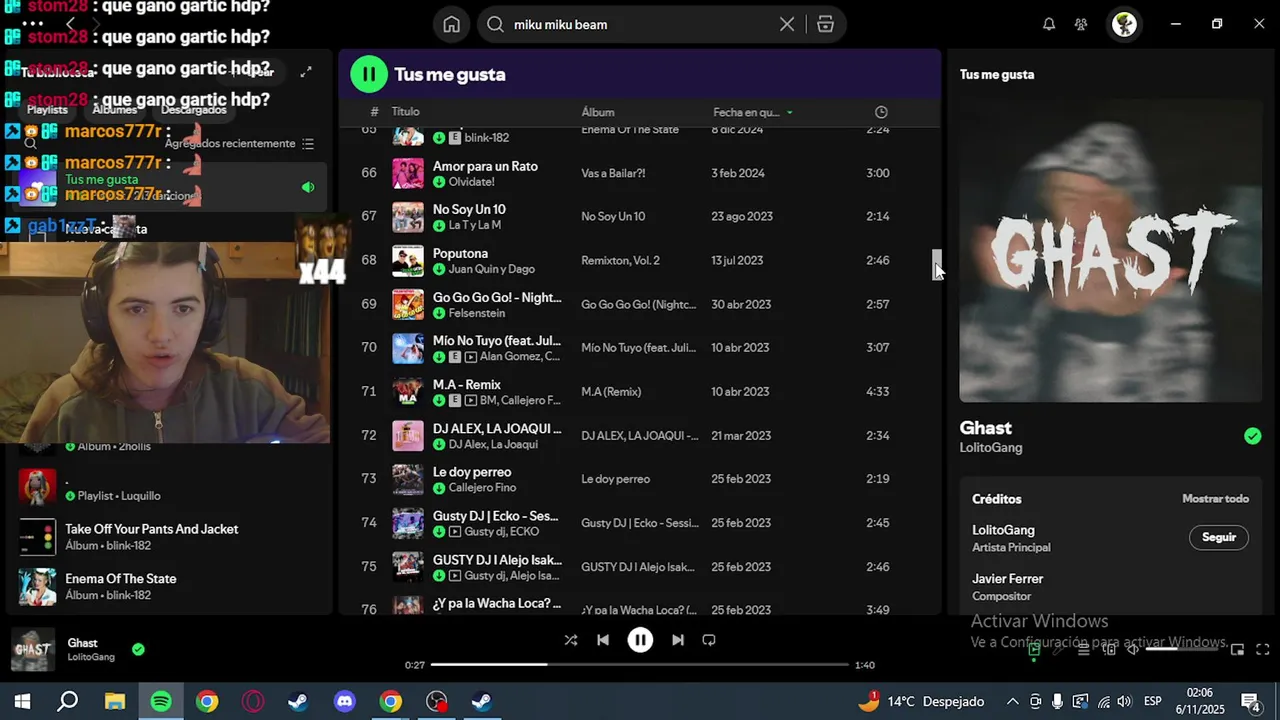Pause playback with big green Tus me gusta button
The height and width of the screenshot is (720, 1280).
(x=369, y=73)
